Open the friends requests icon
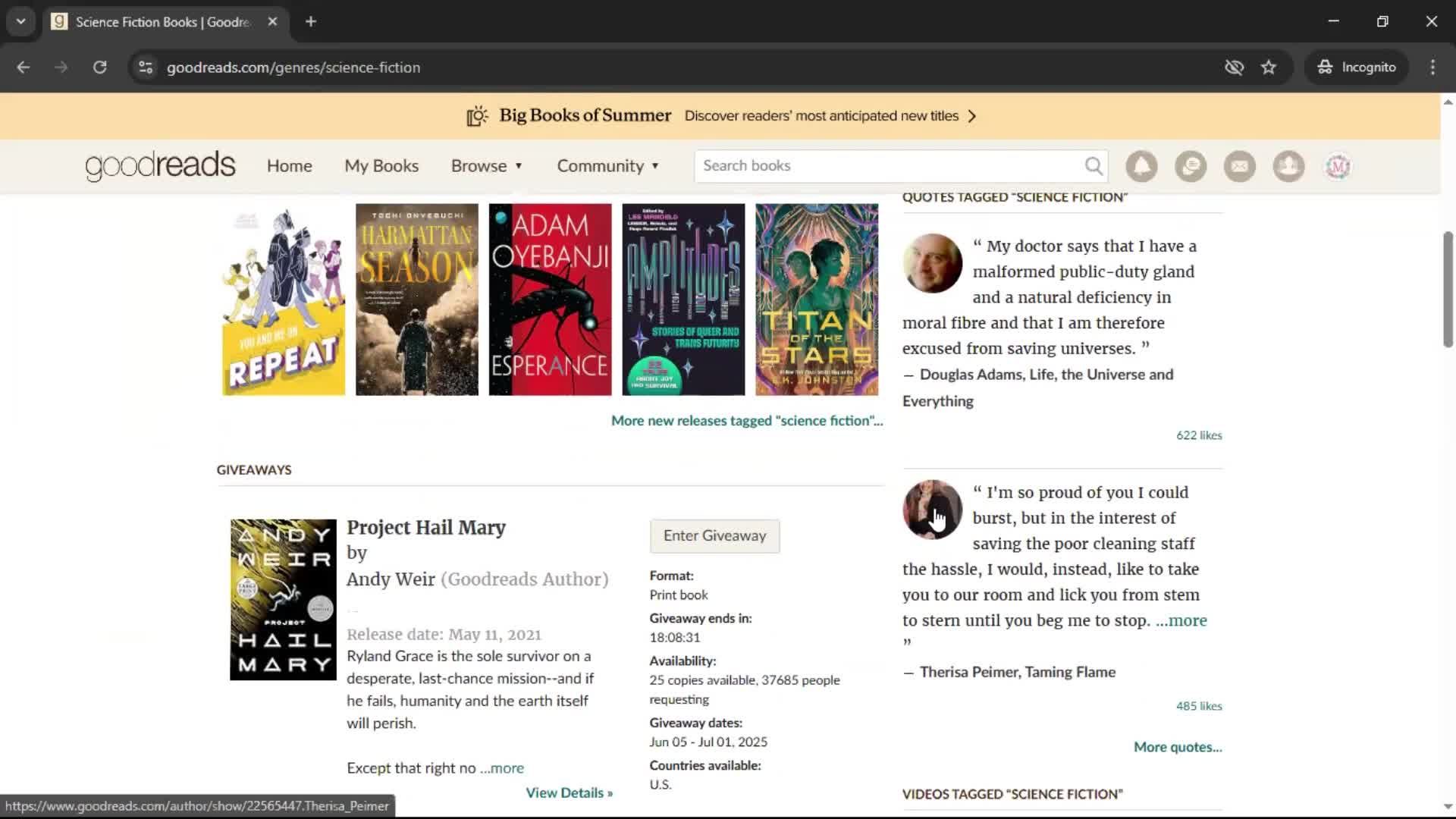Screen dimensions: 1456x819 [x=1288, y=166]
